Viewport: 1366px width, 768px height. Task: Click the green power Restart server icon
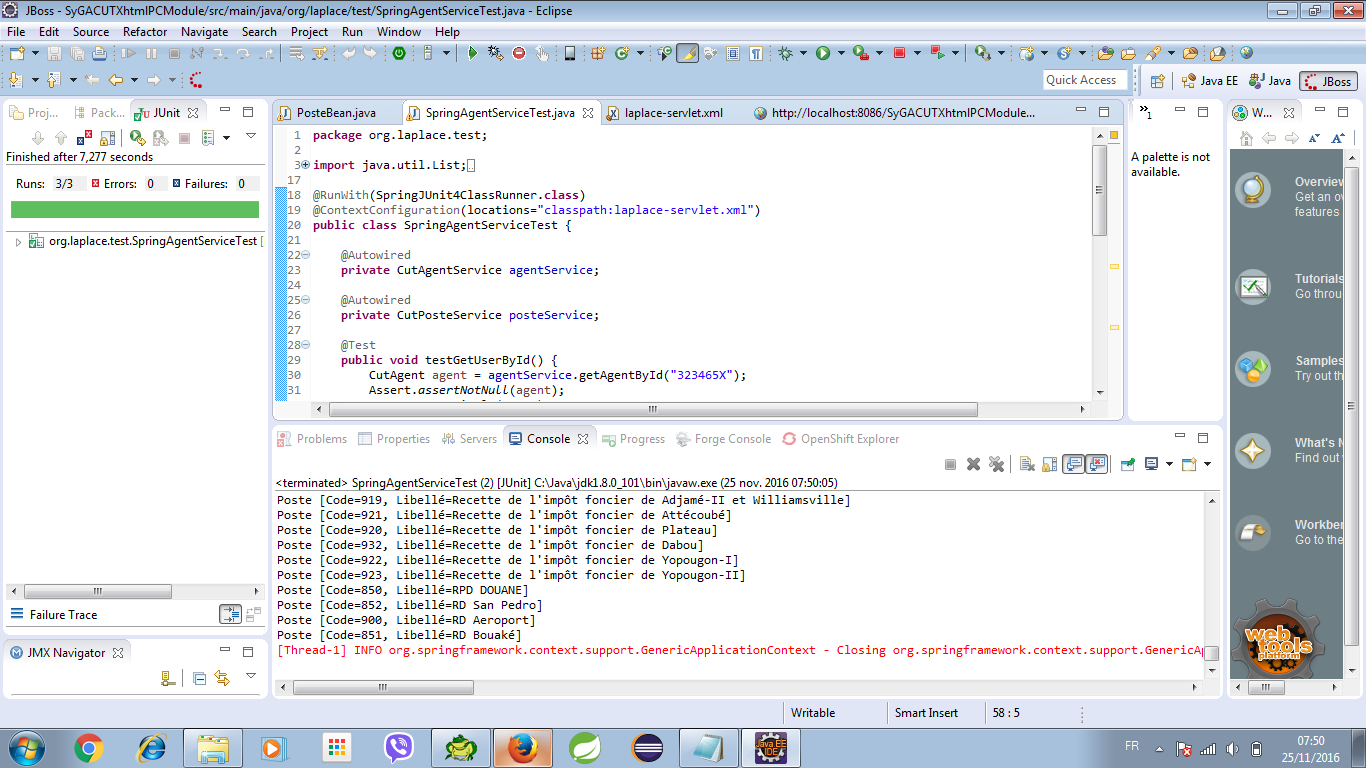tap(398, 53)
